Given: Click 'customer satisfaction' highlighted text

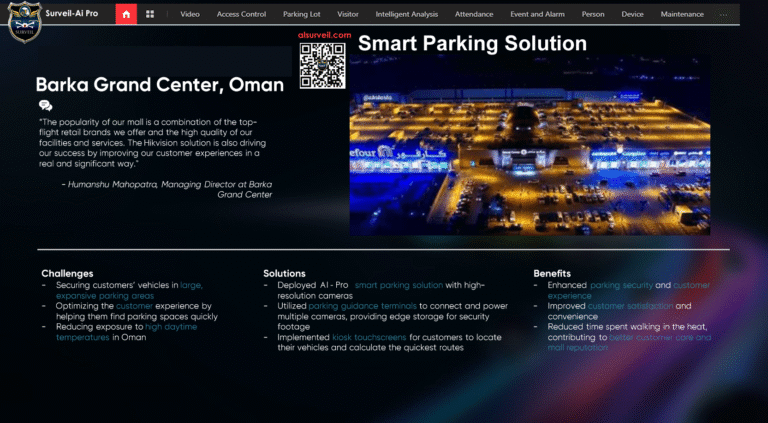Looking at the screenshot, I should click(630, 306).
